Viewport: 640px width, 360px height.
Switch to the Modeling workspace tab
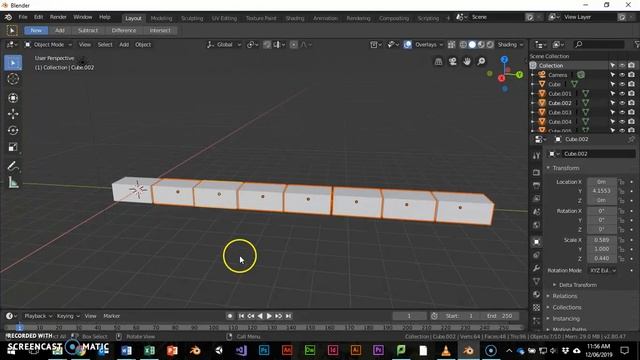161,18
